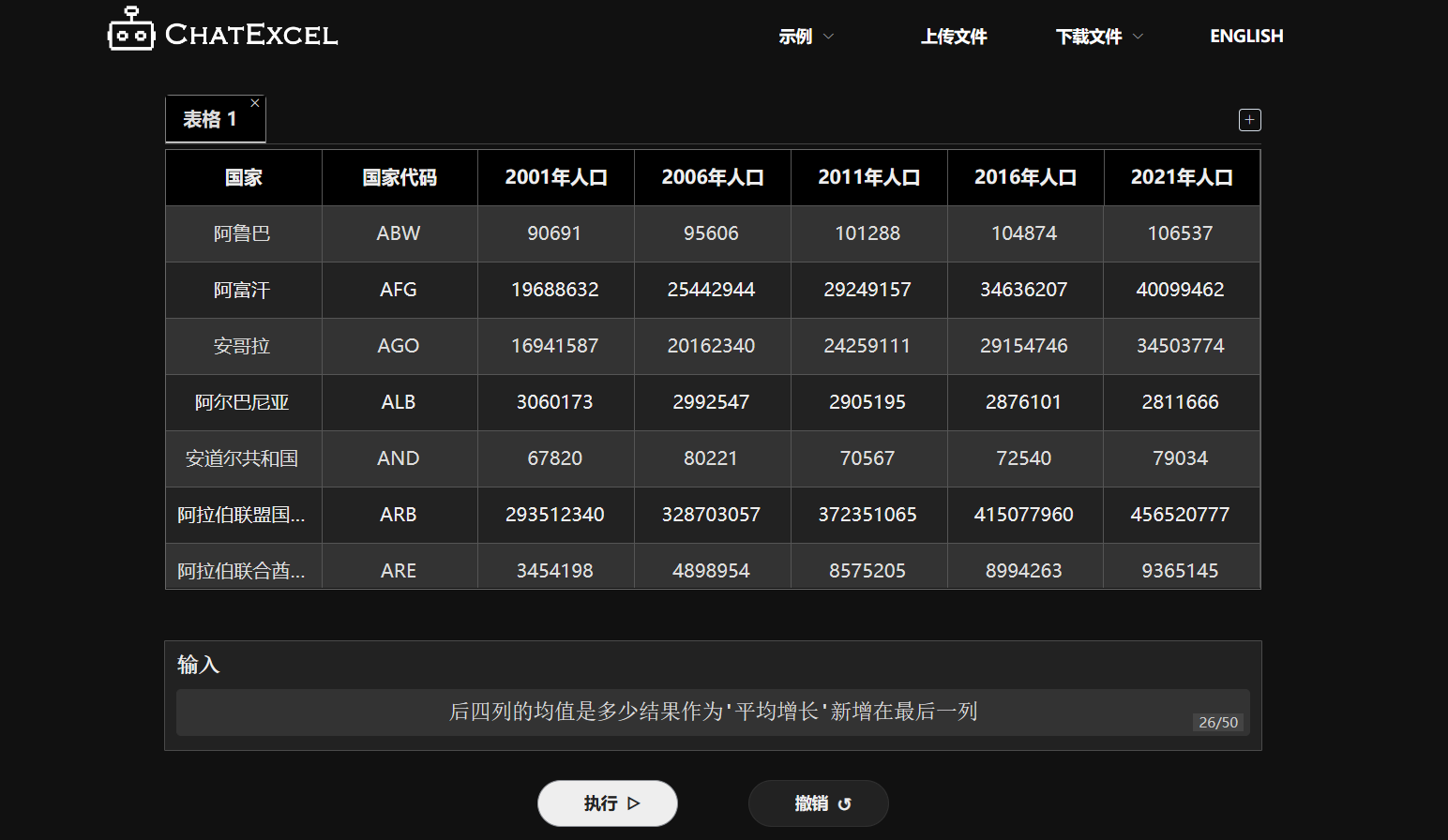Click the ARB country code cell
This screenshot has height=840, width=1448.
click(x=399, y=515)
